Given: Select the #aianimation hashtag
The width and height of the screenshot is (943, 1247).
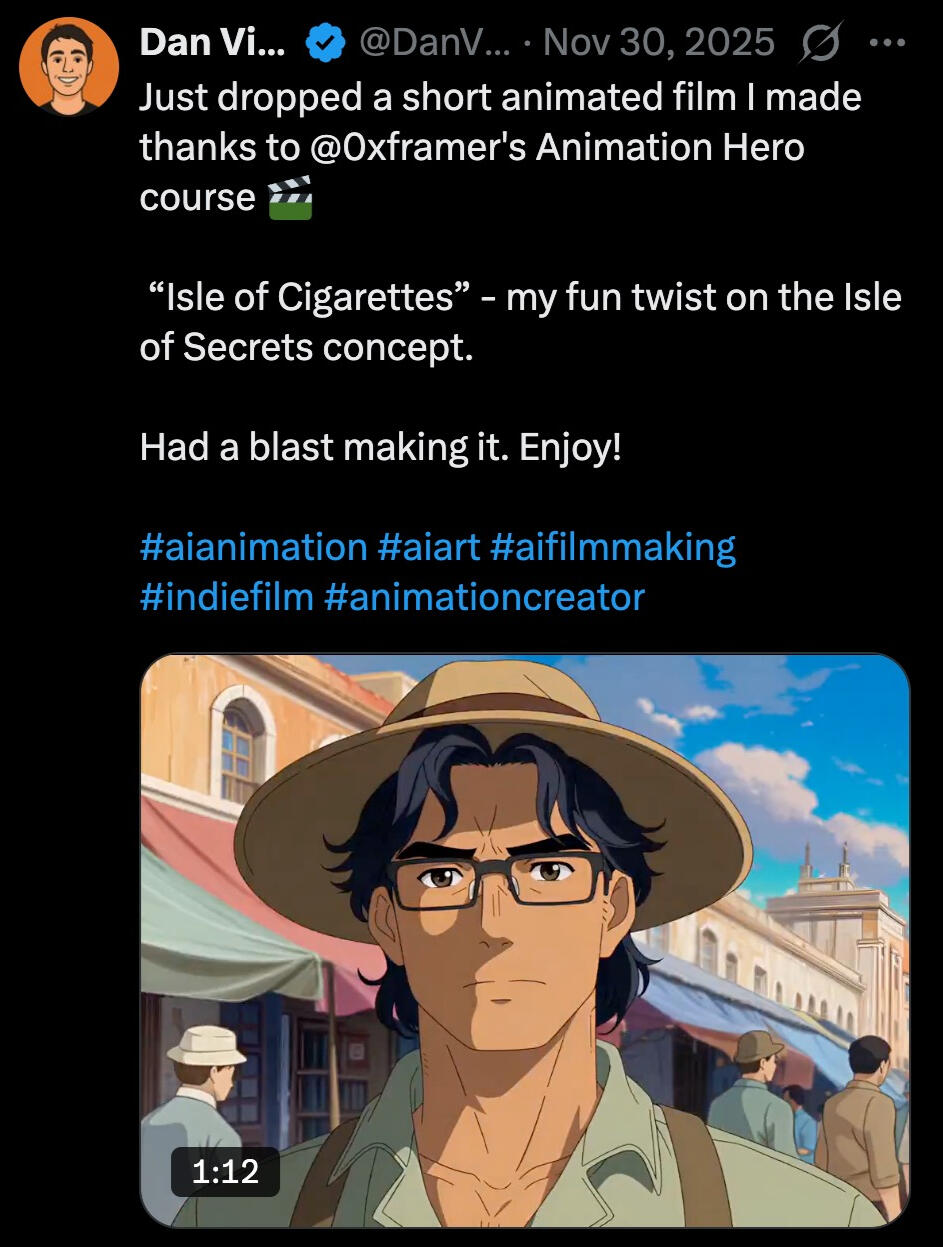Looking at the screenshot, I should point(253,547).
